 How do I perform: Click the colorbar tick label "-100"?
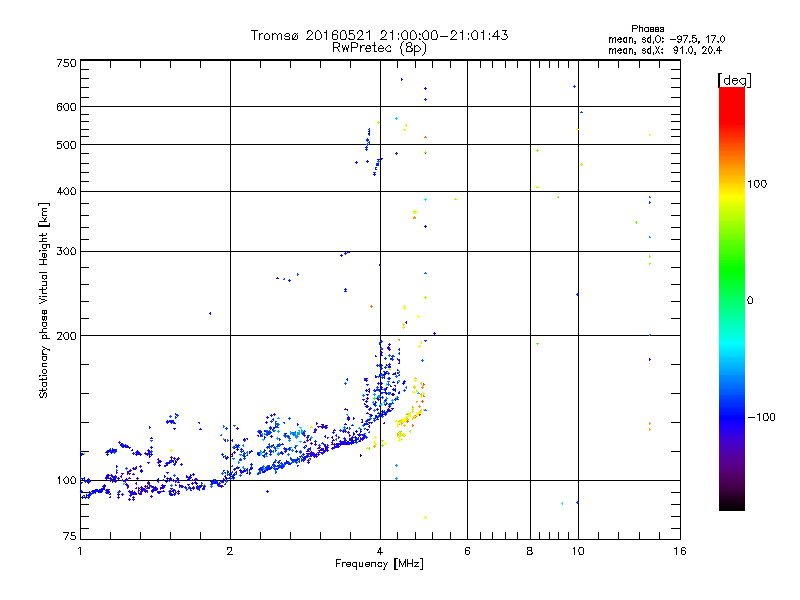click(x=762, y=417)
